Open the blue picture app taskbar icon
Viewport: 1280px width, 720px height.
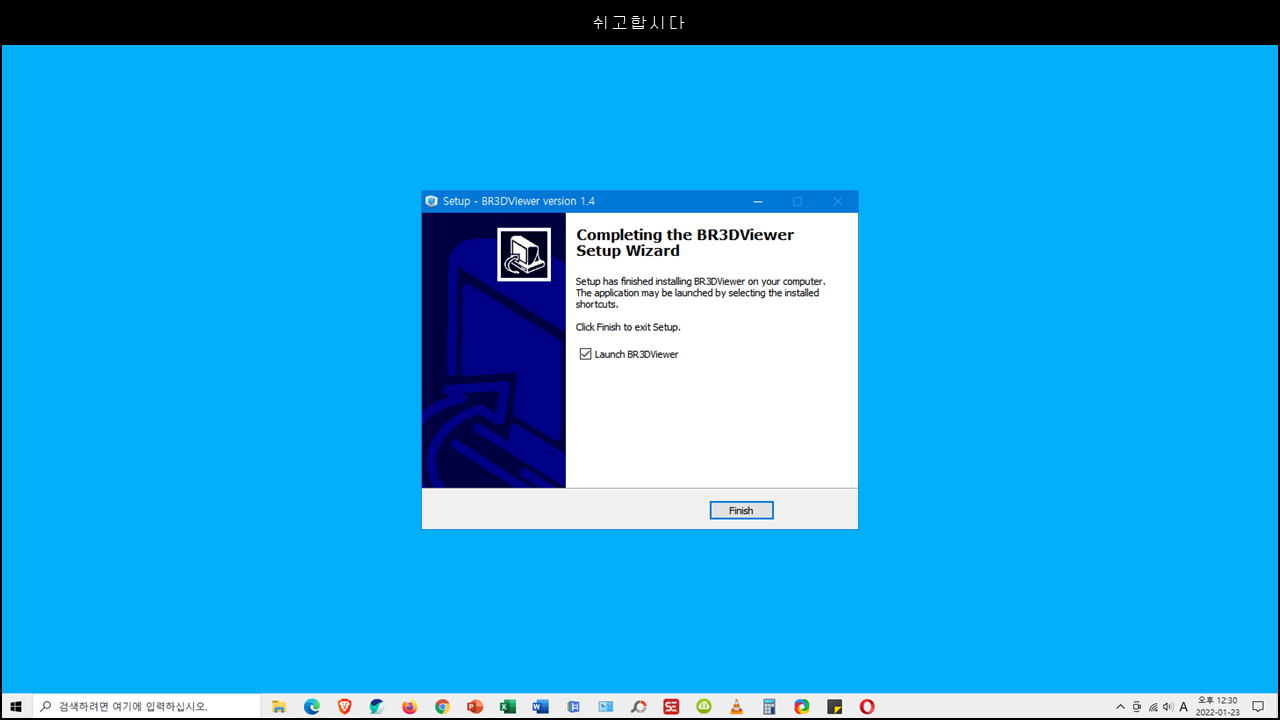606,706
